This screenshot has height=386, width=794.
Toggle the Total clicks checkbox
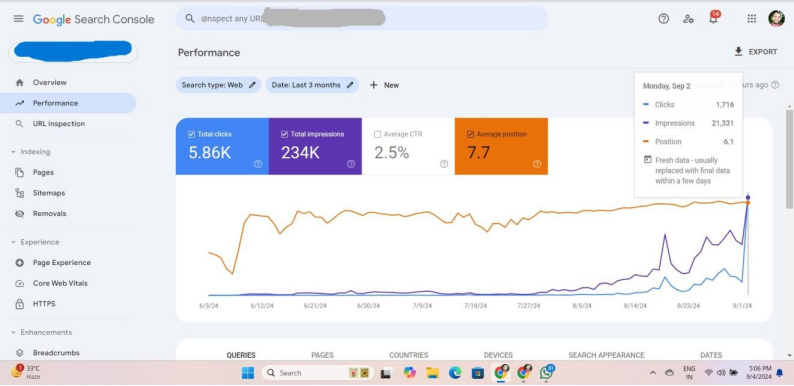pyautogui.click(x=191, y=134)
